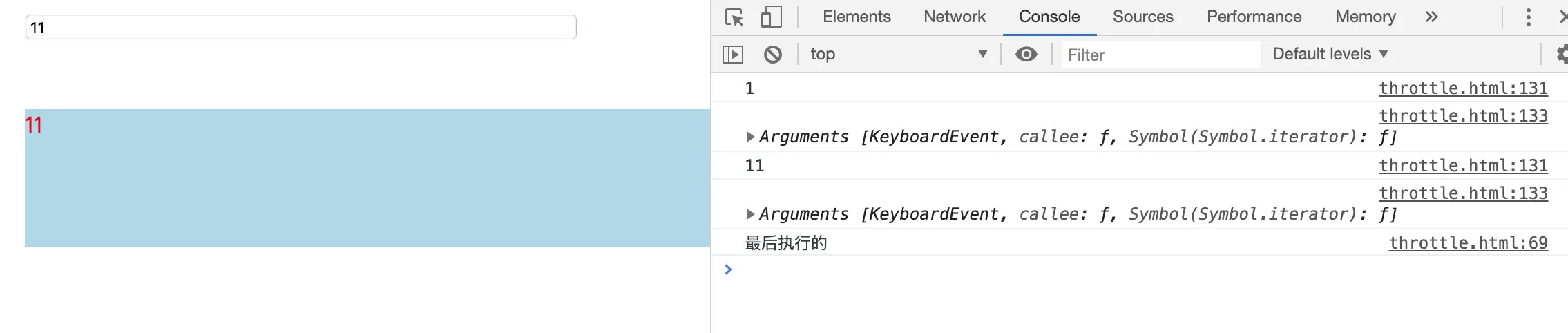Open the top JavaScript context dropdown
Viewport: 1568px width, 333px height.
898,54
